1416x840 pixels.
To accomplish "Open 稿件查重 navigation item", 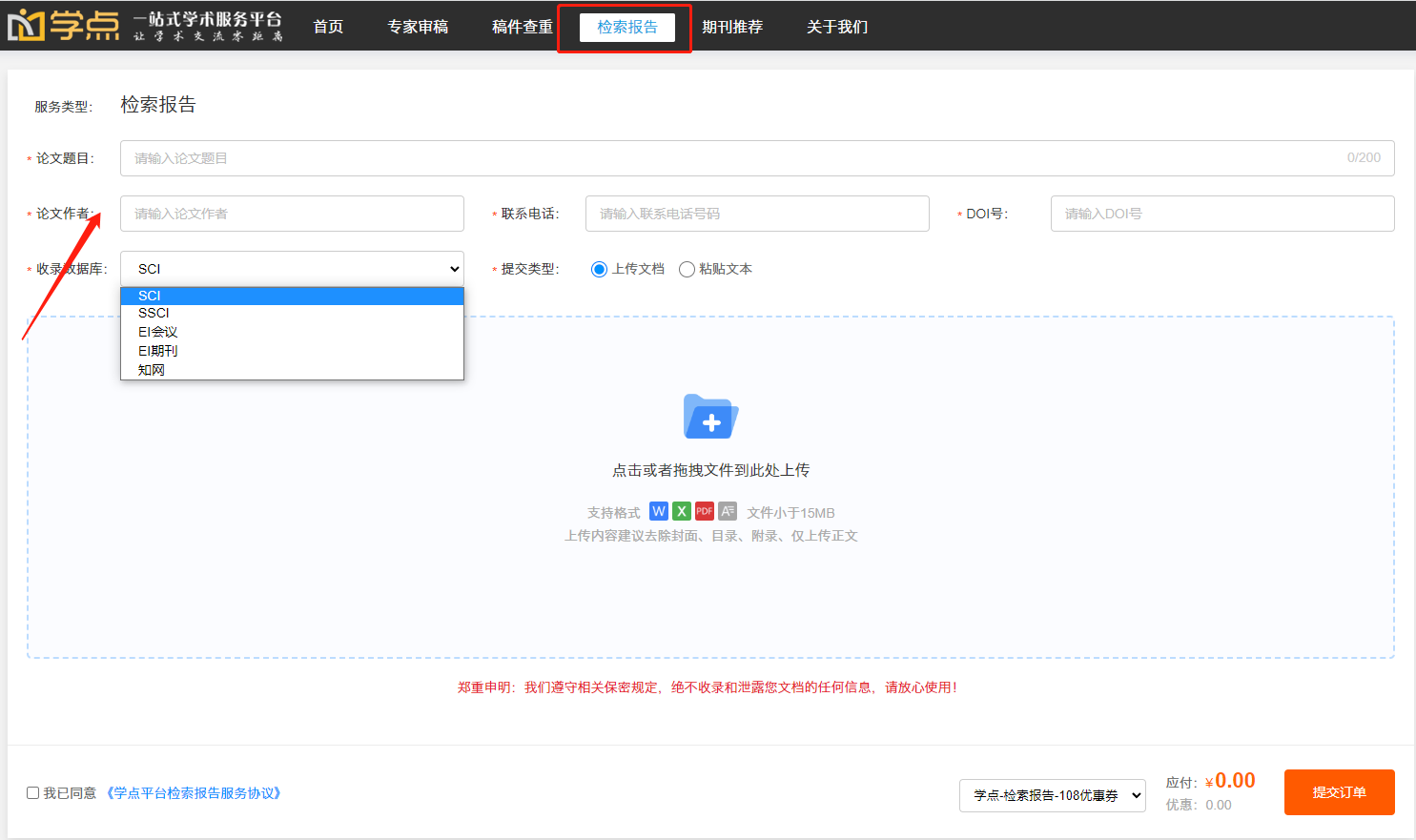I will [x=523, y=27].
